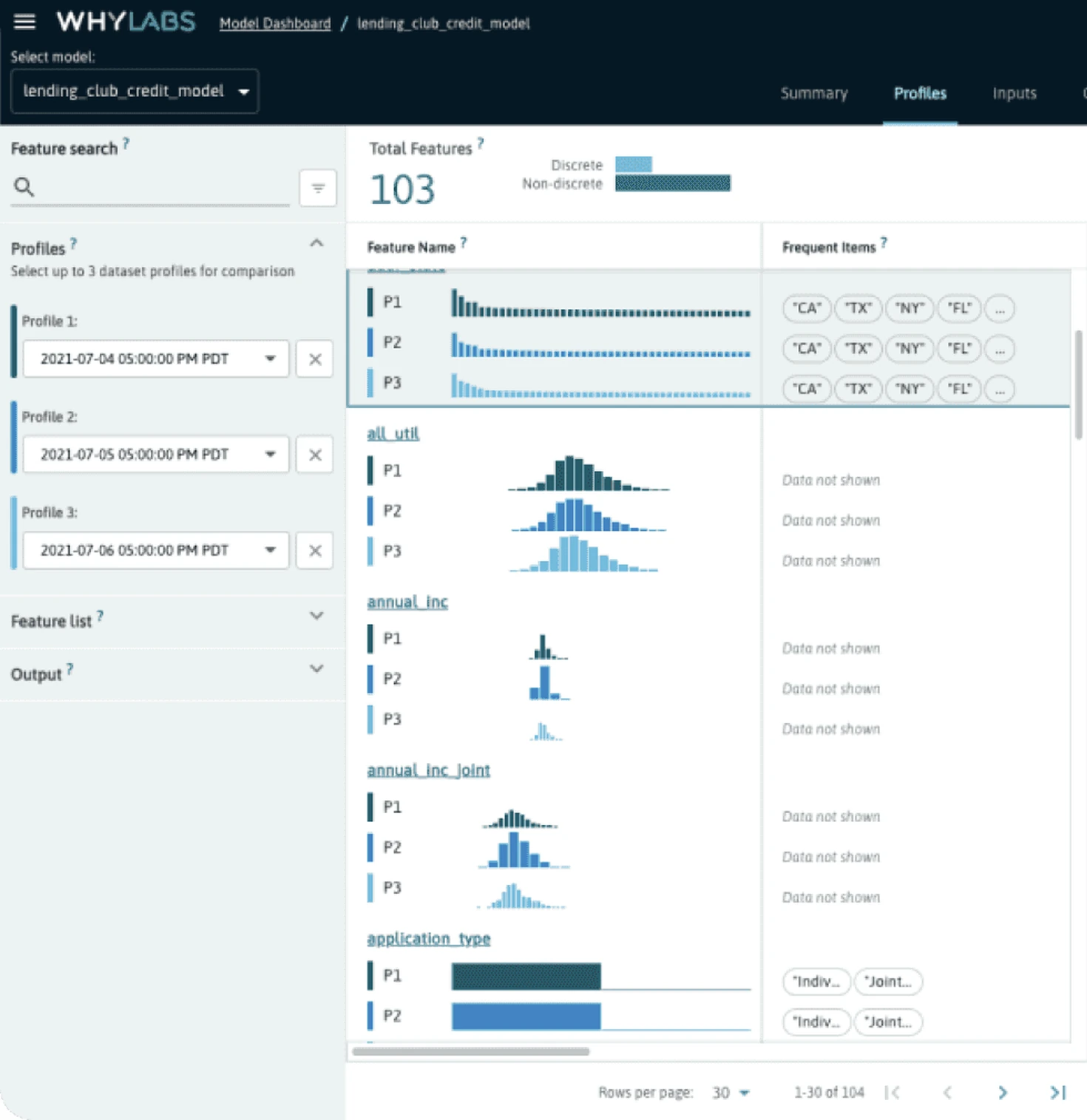Click the "Joint..." chip in application_type P2
1087x1120 pixels.
point(888,1022)
